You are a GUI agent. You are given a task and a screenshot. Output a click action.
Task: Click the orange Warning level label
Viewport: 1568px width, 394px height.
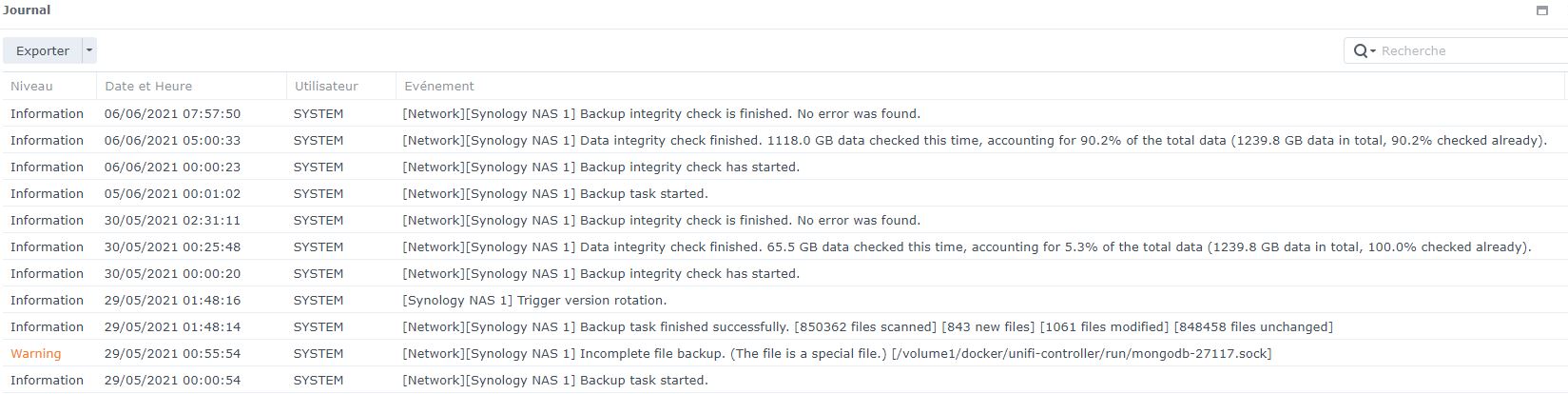click(36, 353)
